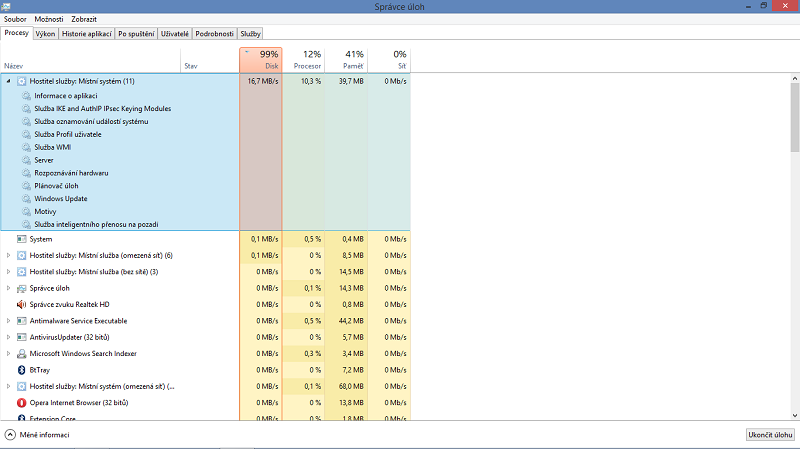This screenshot has height=449, width=800.
Task: Switch to the Služby tab
Action: tap(250, 33)
